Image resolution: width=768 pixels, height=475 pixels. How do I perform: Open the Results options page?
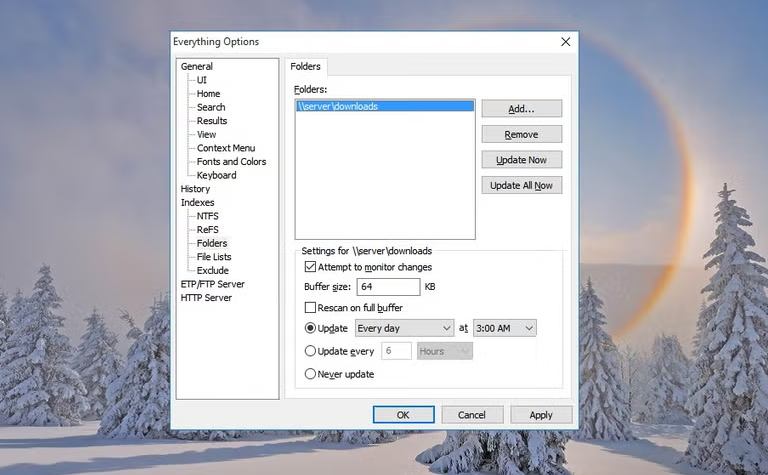click(x=212, y=120)
